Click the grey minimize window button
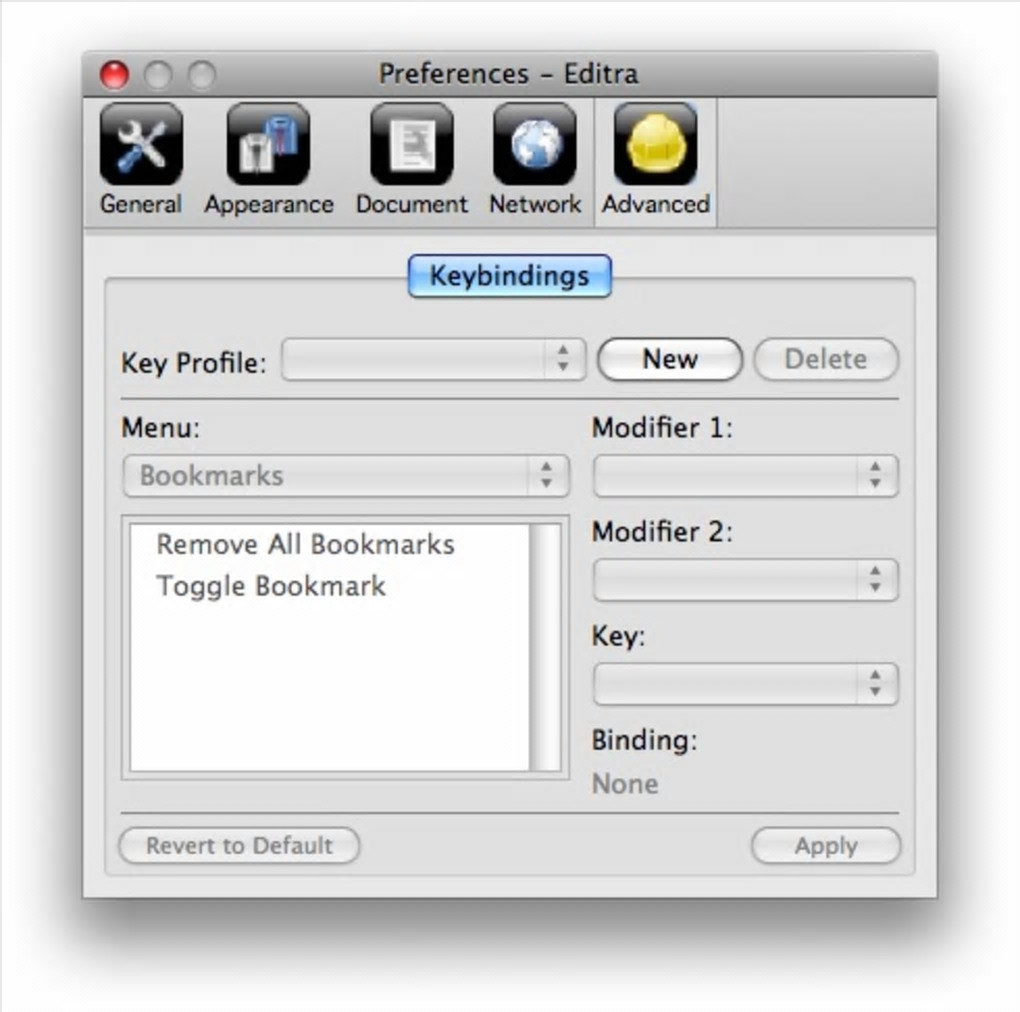The width and height of the screenshot is (1020, 1012). point(158,75)
